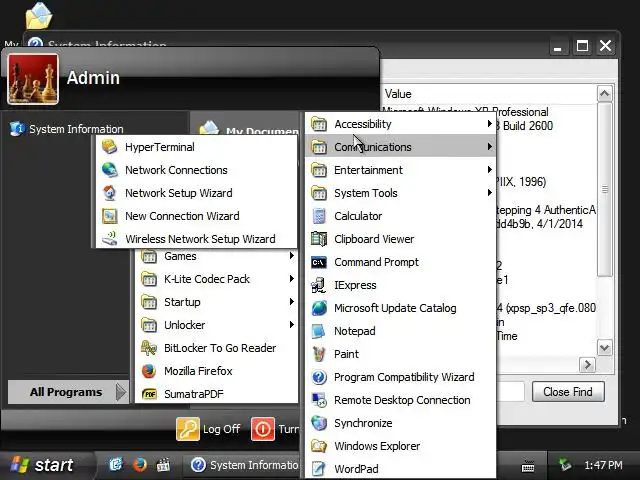640x480 pixels.
Task: Click the Find what input field
Action: 510,392
